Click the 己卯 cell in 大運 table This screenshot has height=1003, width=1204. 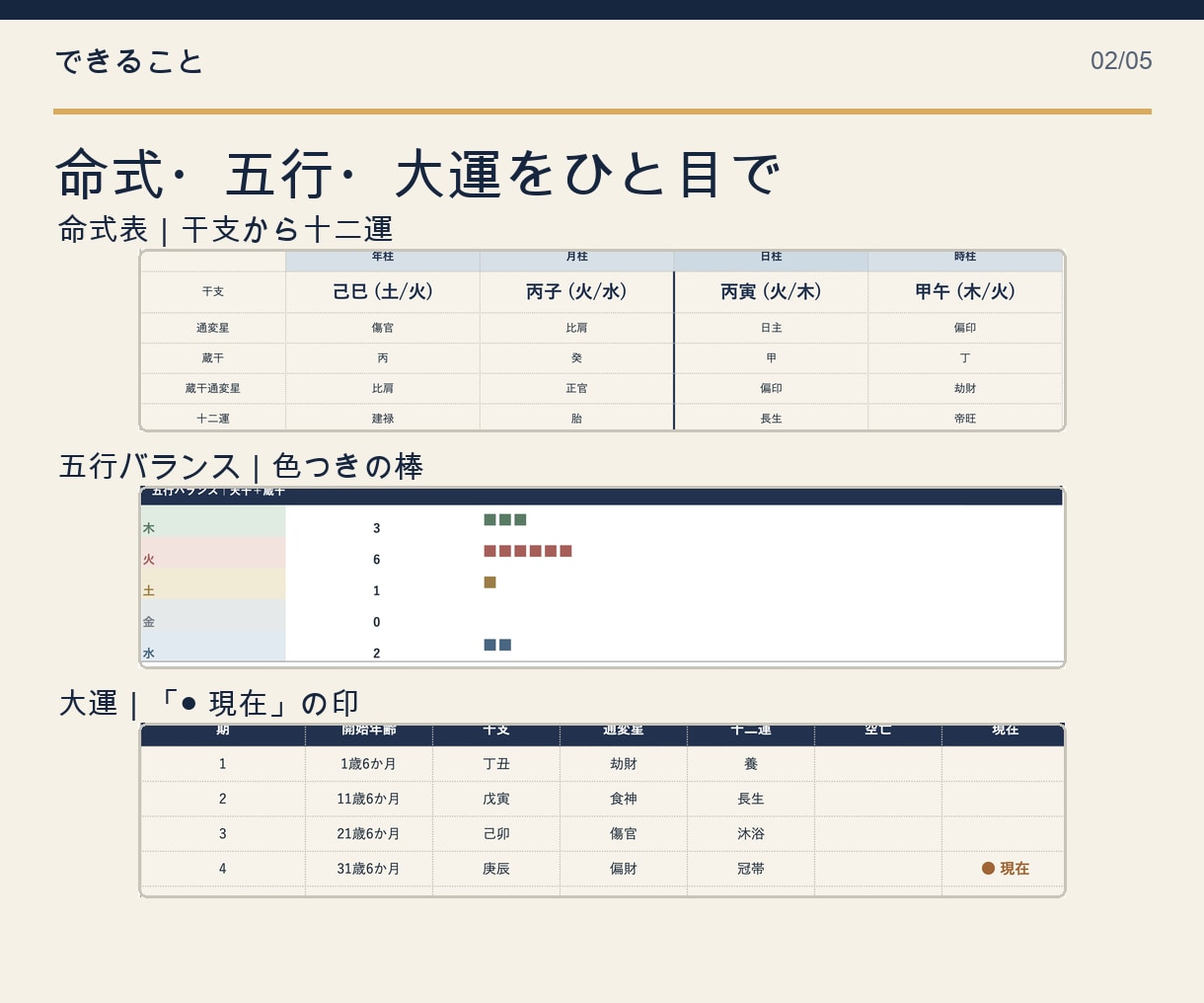click(496, 834)
